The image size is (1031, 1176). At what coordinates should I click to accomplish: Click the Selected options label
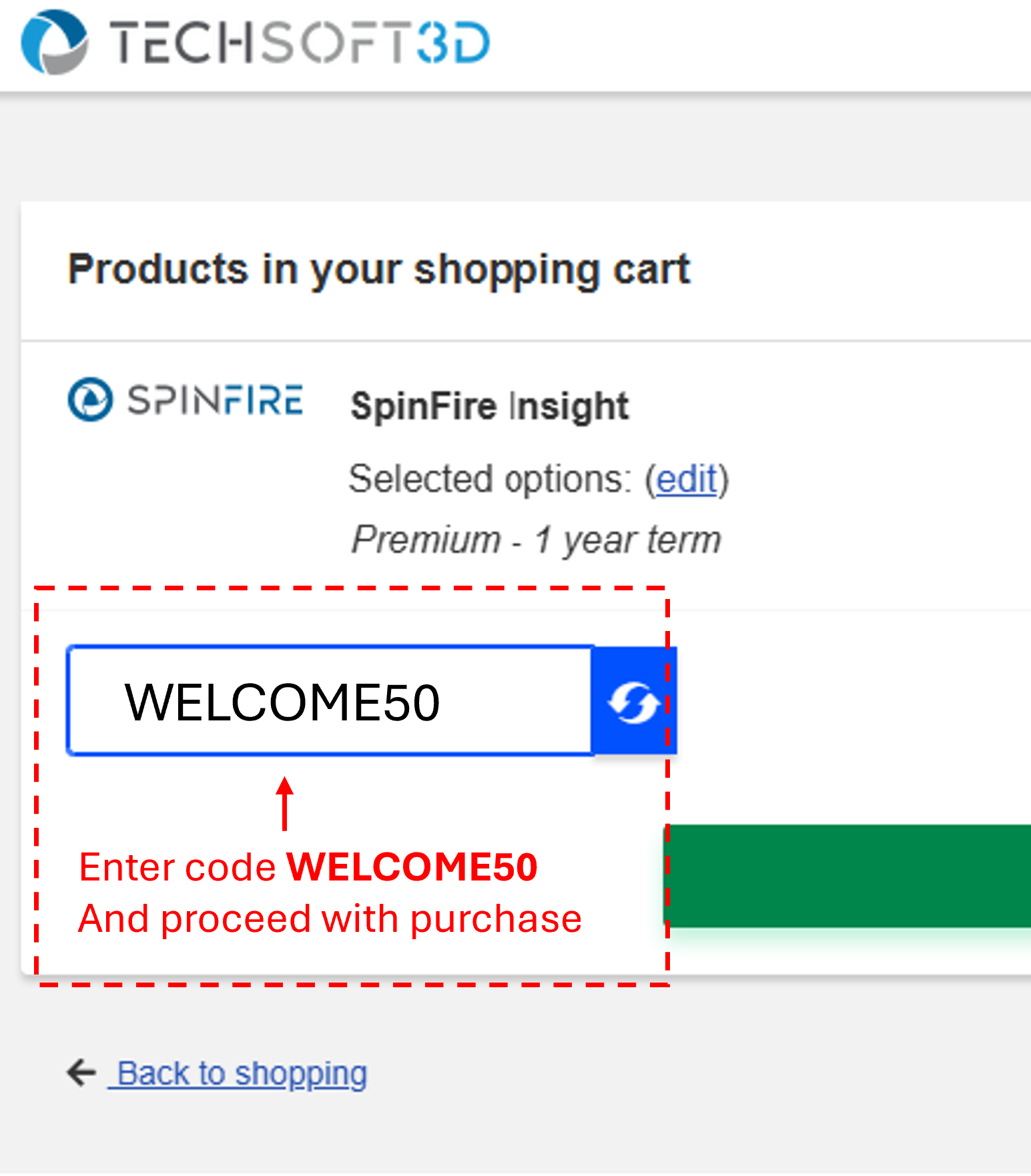pyautogui.click(x=490, y=479)
